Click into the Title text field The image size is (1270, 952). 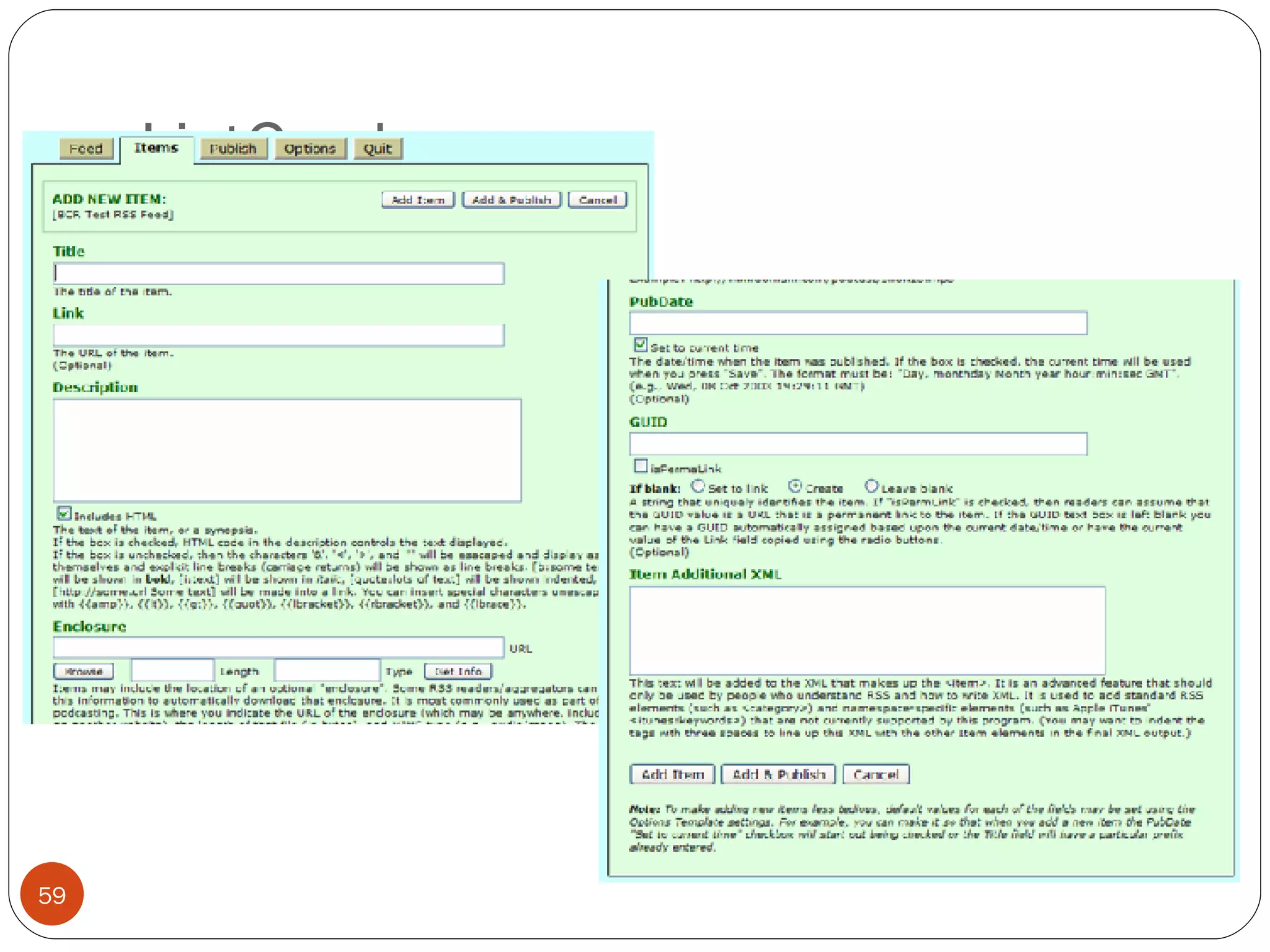point(278,273)
